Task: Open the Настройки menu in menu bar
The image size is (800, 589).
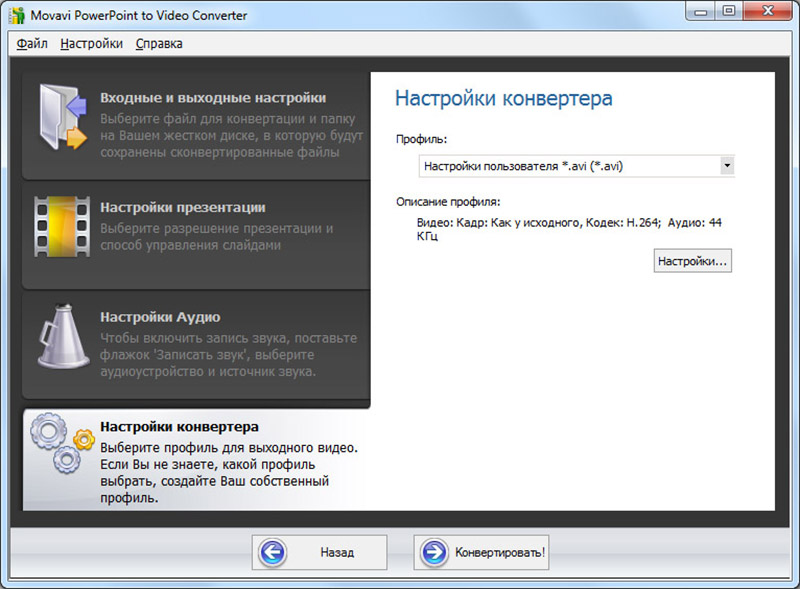Action: tap(91, 44)
